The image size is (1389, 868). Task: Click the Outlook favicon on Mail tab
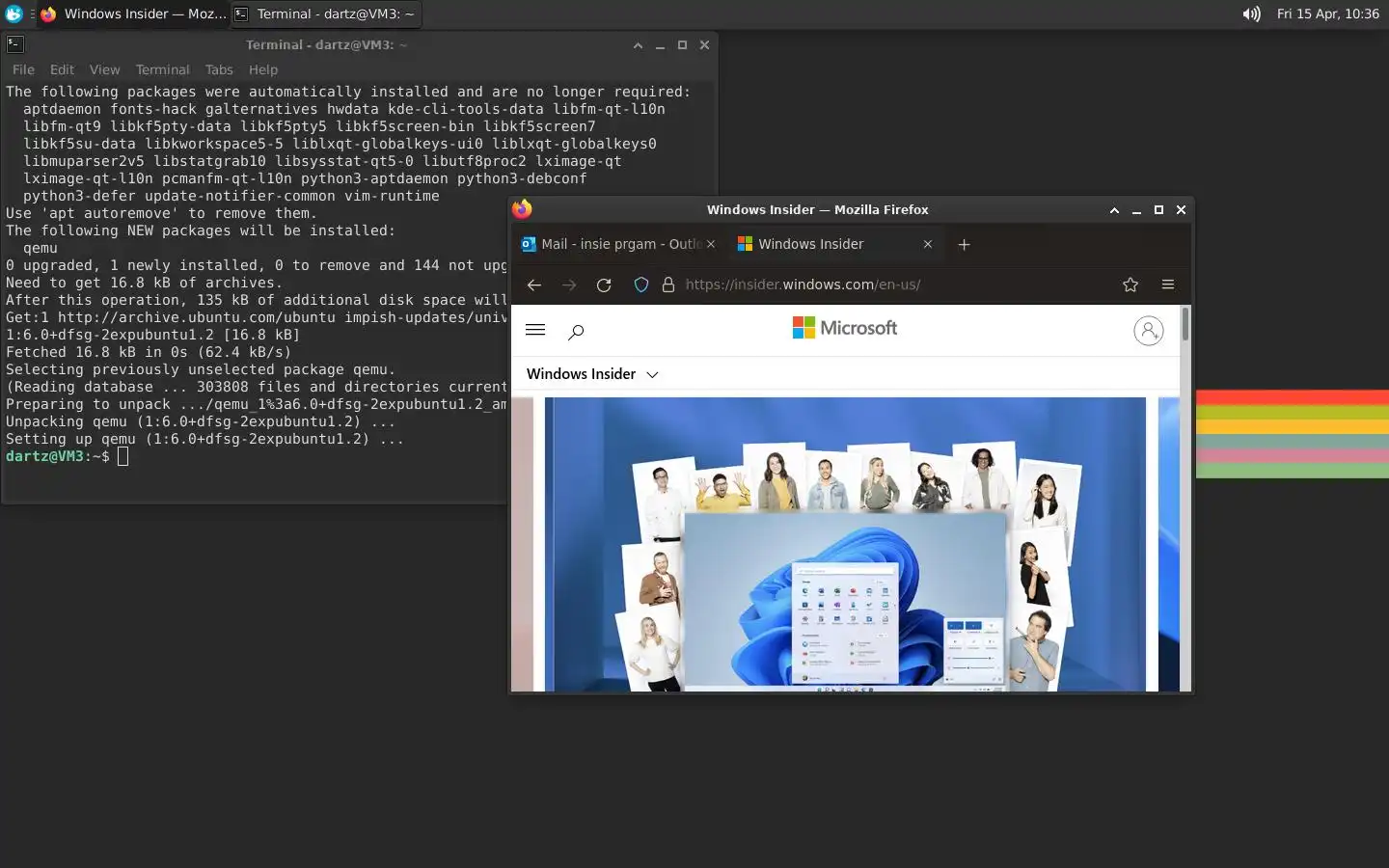click(x=529, y=244)
